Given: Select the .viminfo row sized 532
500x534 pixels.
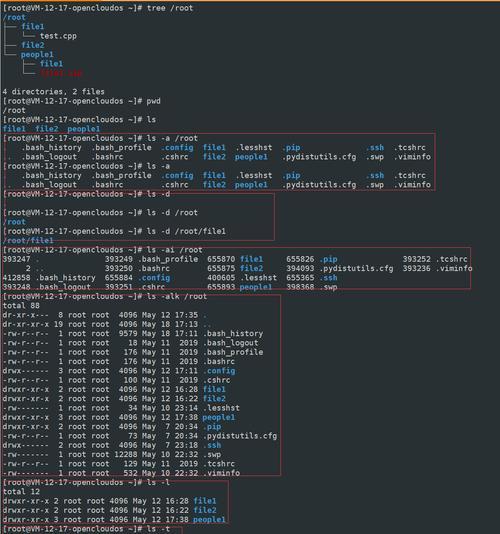Looking at the screenshot, I should click(x=121, y=473).
